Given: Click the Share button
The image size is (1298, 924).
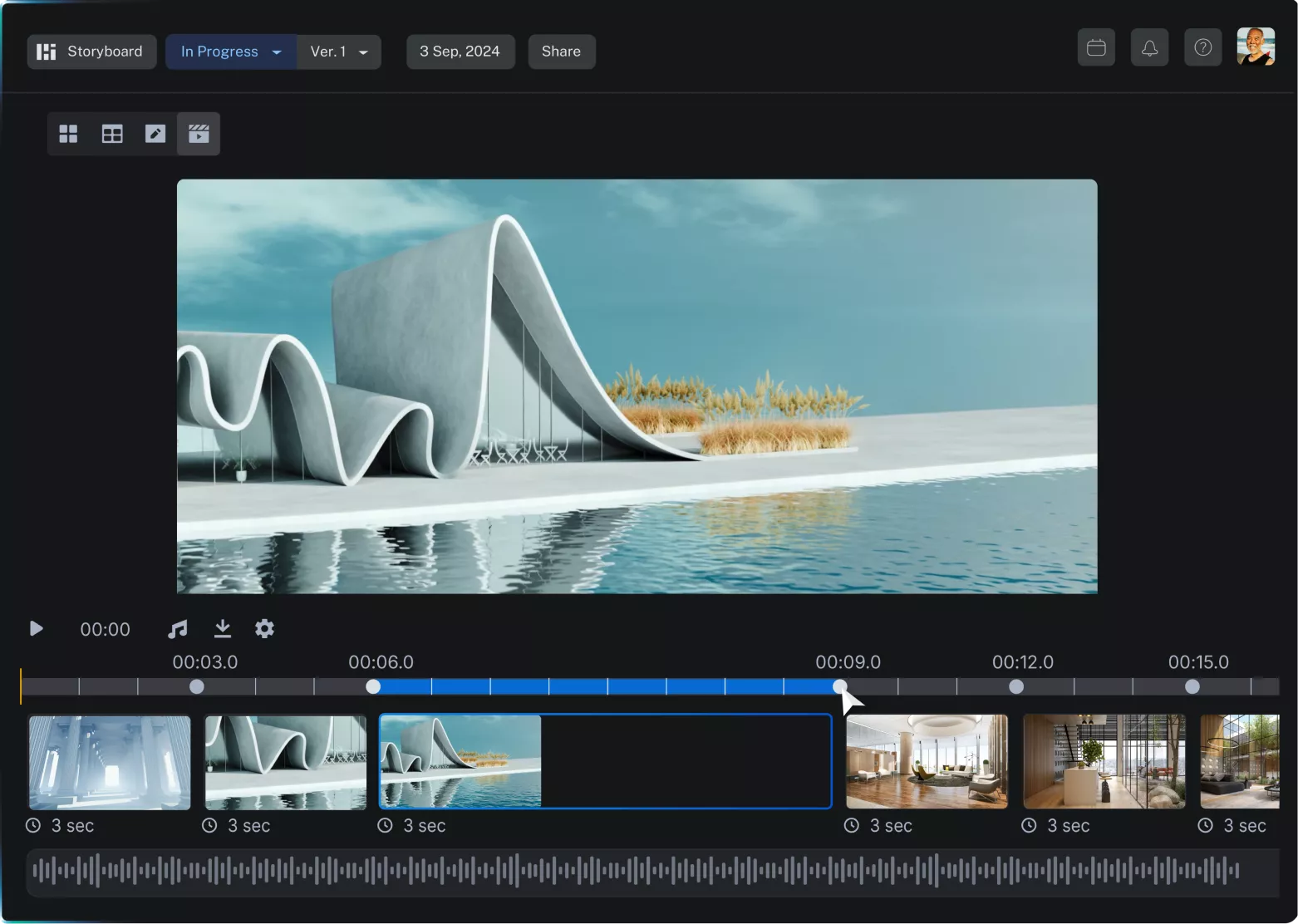Looking at the screenshot, I should [561, 51].
